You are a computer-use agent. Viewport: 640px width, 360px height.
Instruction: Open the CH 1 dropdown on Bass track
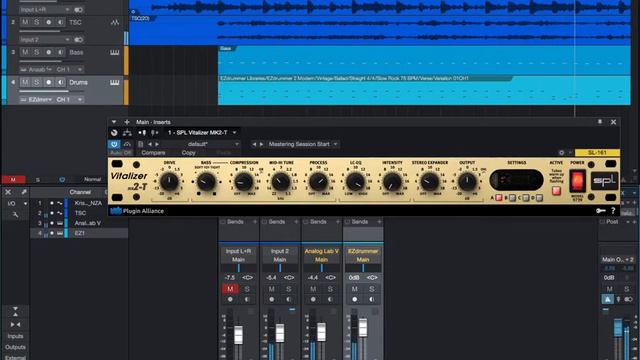click(x=69, y=69)
